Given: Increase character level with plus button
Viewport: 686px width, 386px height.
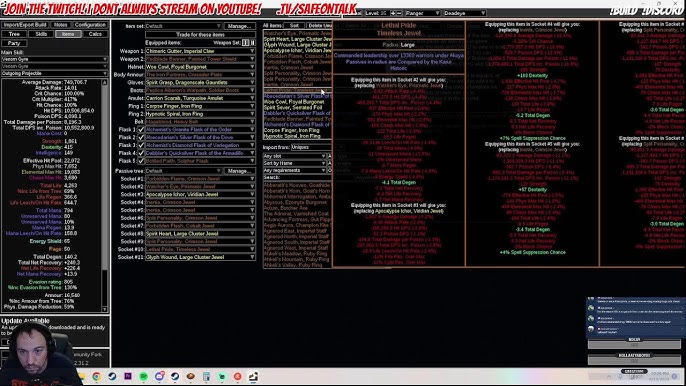Looking at the screenshot, I should click(393, 13).
